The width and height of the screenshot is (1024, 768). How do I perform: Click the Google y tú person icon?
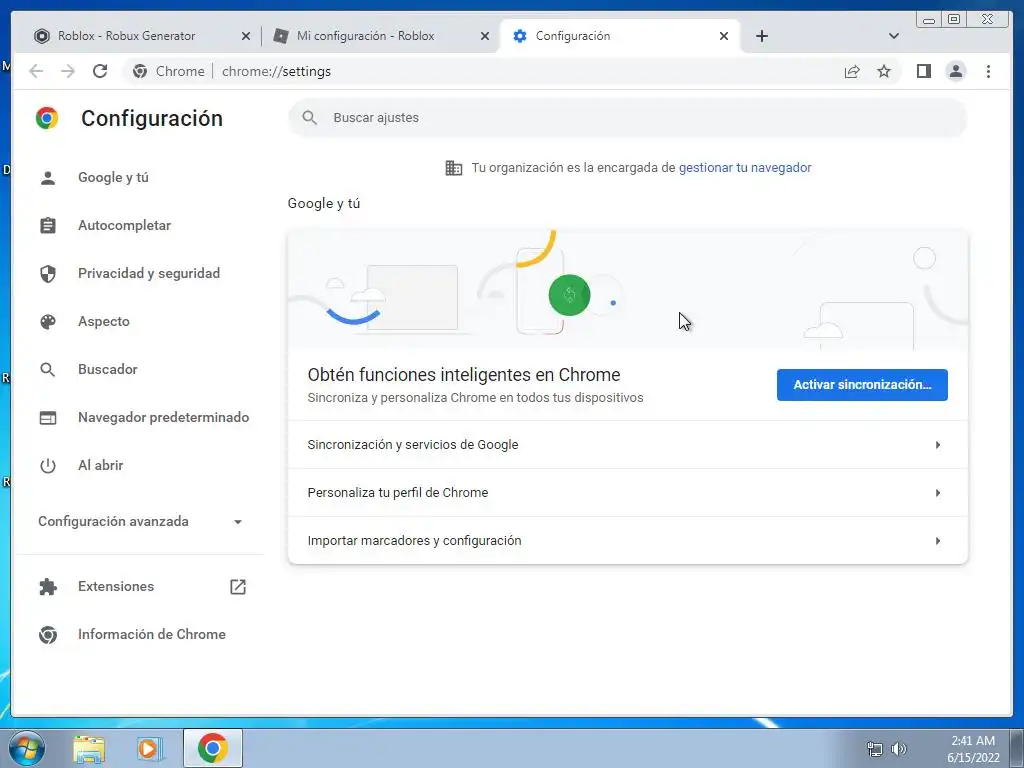(48, 178)
